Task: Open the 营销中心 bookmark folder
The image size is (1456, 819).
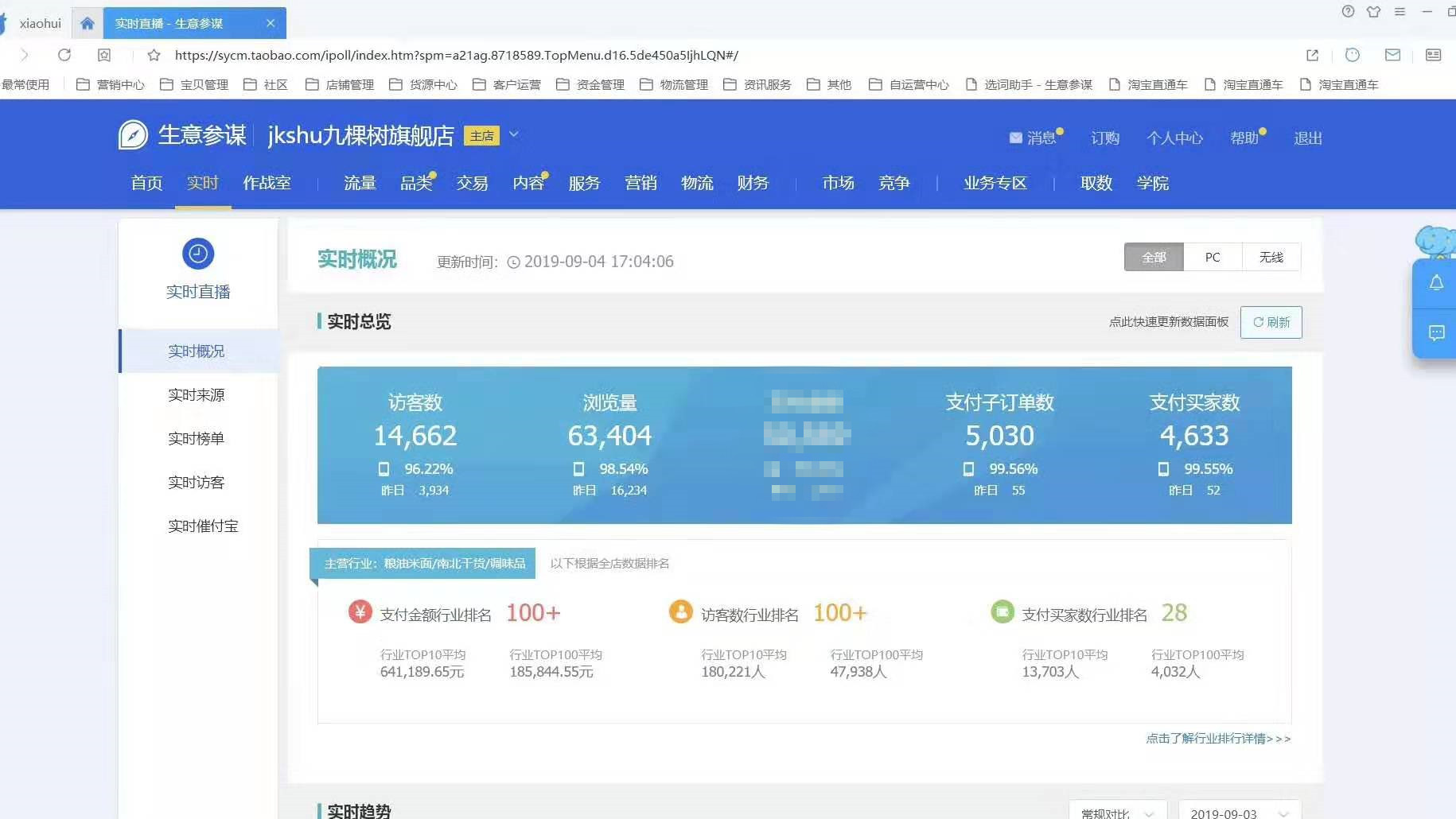Action: (111, 84)
